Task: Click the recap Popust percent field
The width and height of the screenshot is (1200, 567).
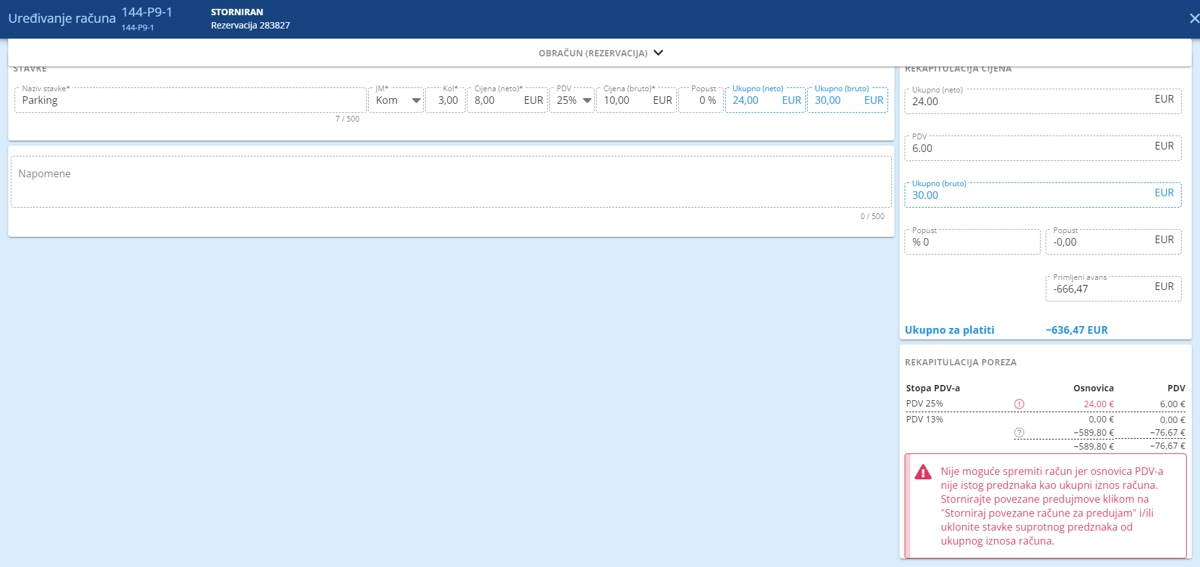Action: pyautogui.click(x=972, y=241)
